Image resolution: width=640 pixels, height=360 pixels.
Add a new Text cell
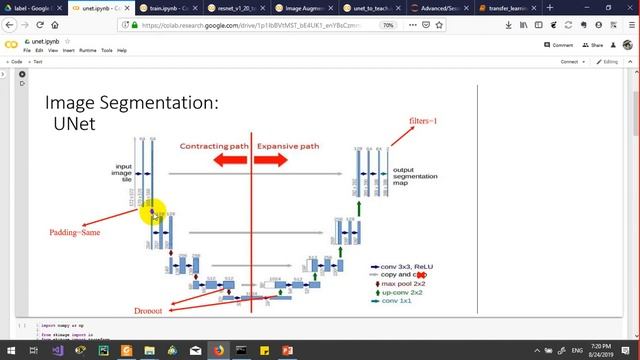(35, 62)
